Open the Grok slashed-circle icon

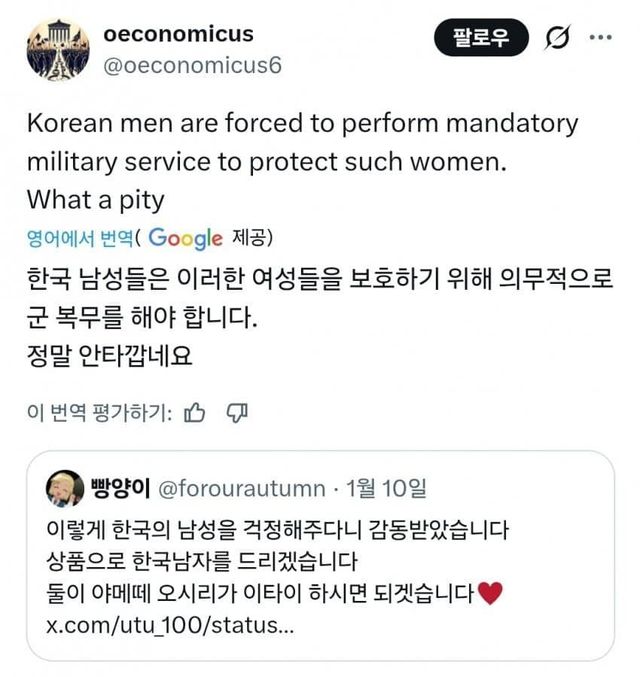point(557,39)
